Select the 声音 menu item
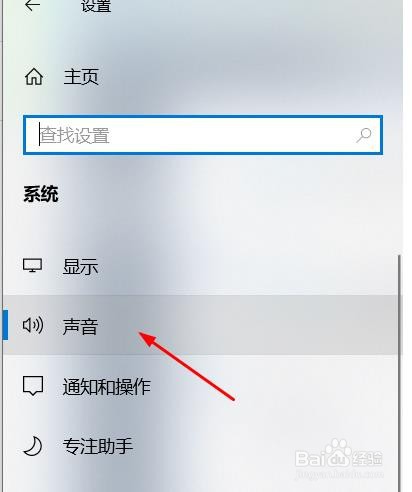The image size is (412, 492). (x=80, y=326)
